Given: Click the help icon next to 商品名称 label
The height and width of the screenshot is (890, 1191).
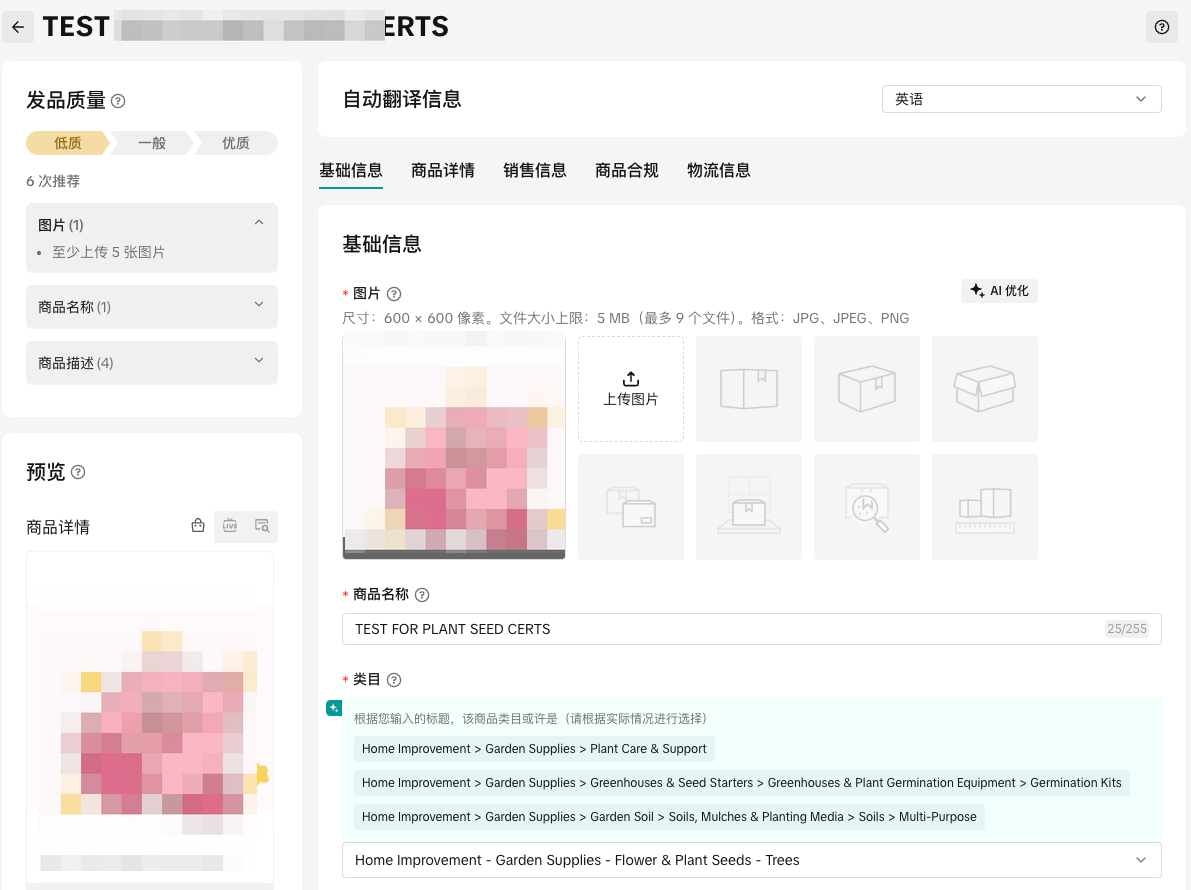Looking at the screenshot, I should point(422,595).
